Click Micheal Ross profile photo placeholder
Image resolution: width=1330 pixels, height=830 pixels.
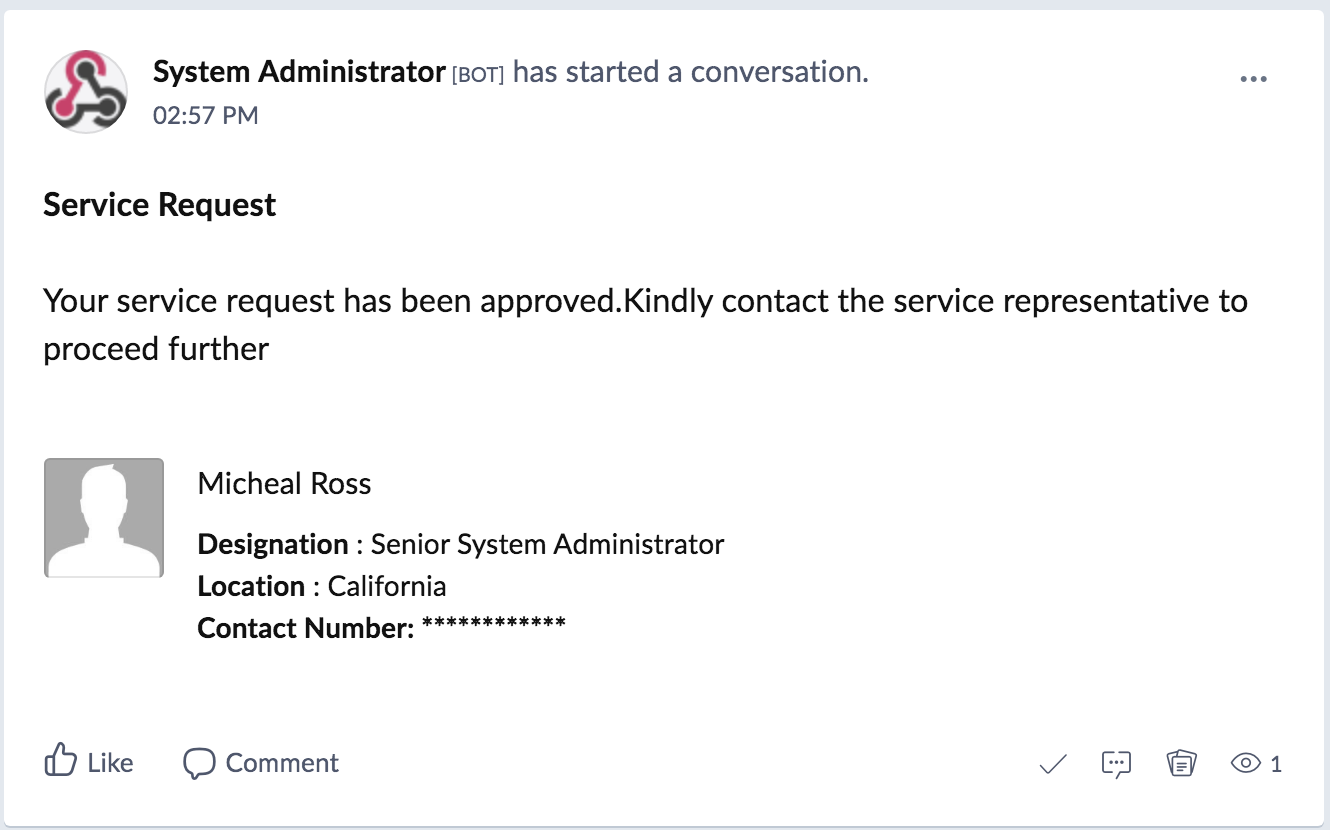[x=104, y=518]
